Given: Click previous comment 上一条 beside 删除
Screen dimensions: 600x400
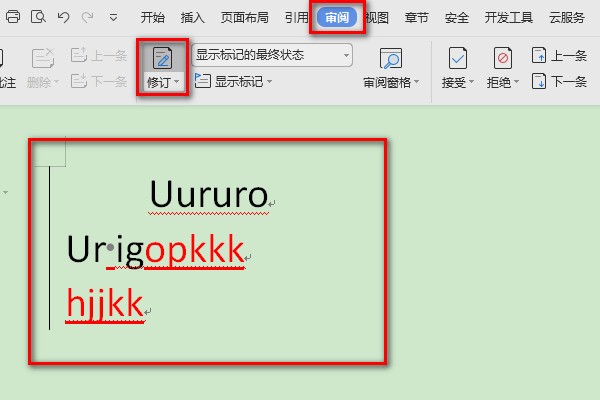Looking at the screenshot, I should 99,56.
